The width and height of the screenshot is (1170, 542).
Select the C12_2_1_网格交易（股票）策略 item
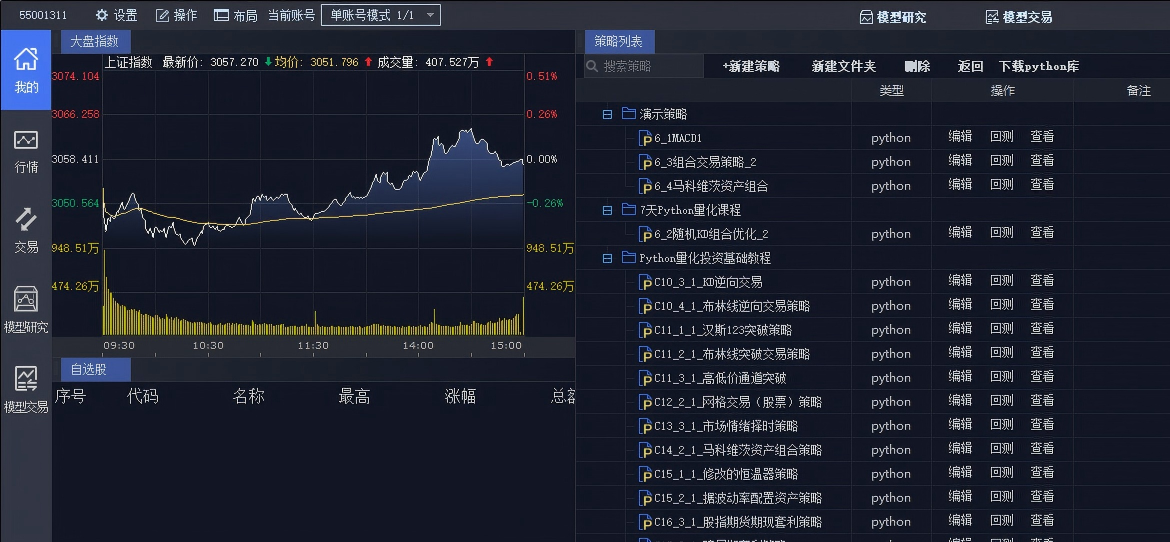[737, 402]
